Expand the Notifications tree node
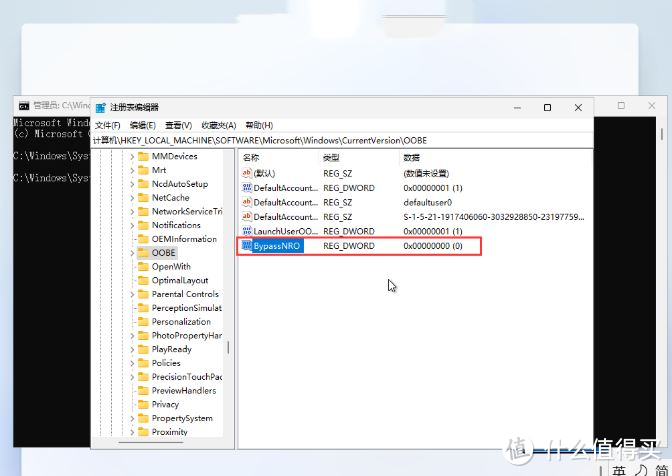Screen dimensions: 672x476 (132, 225)
